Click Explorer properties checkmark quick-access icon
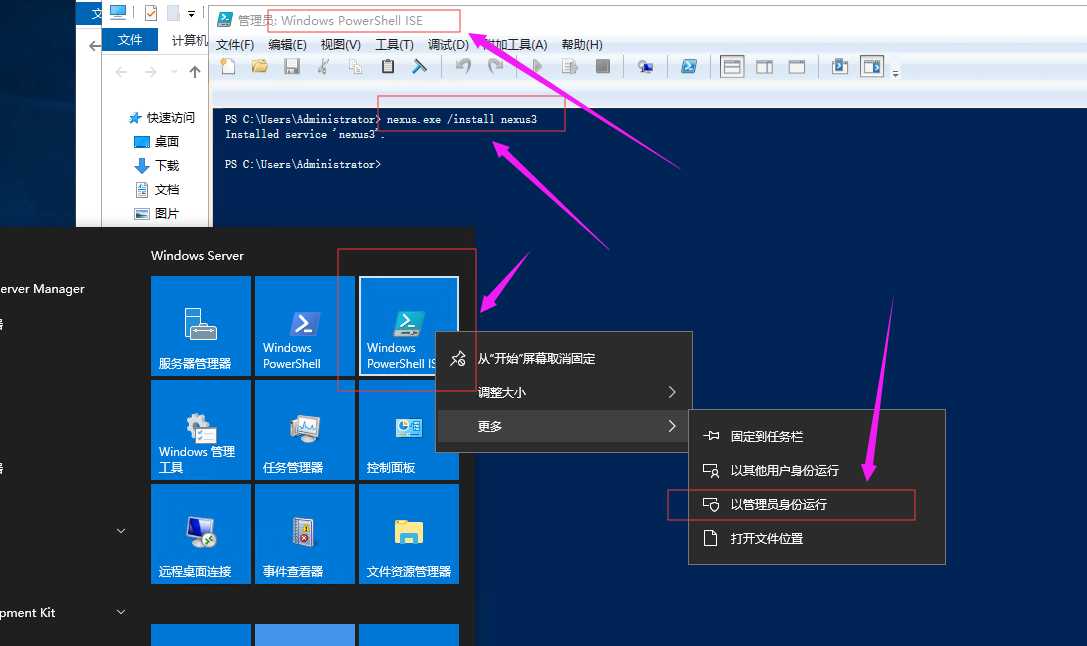The image size is (1087, 646). click(x=151, y=12)
